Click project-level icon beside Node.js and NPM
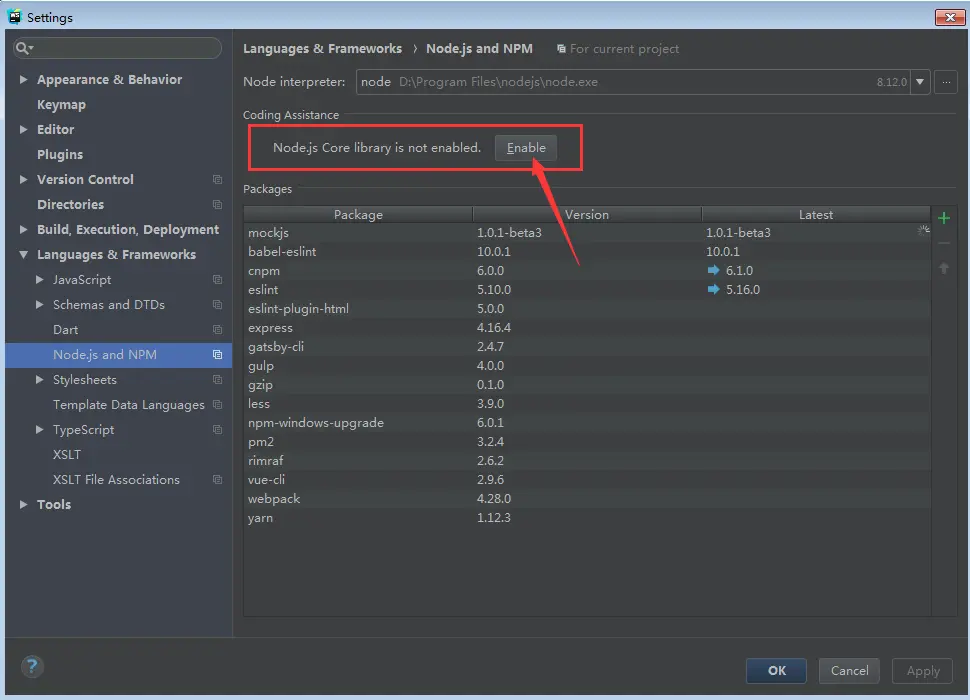This screenshot has height=700, width=970. 217,354
